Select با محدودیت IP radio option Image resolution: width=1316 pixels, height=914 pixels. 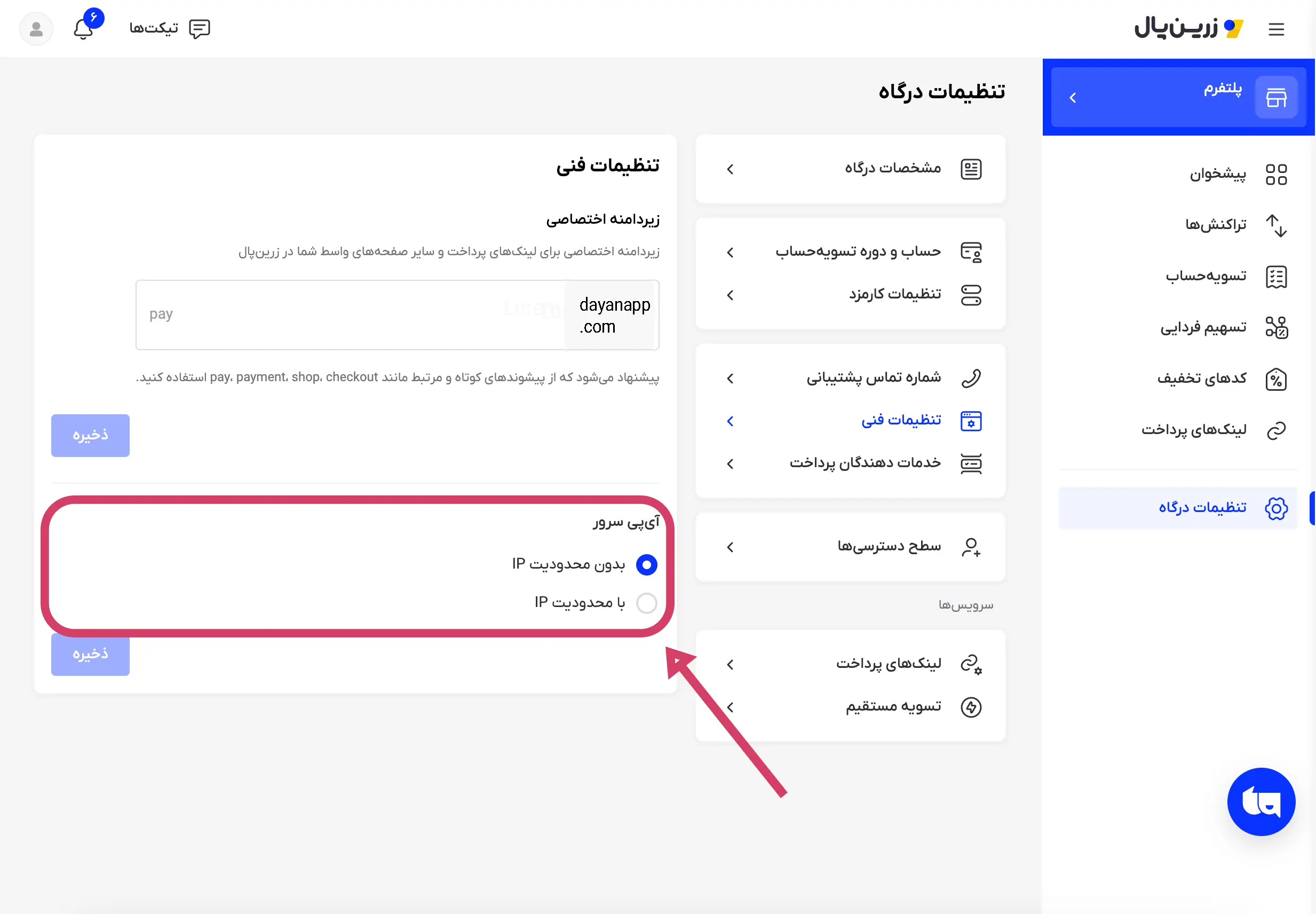click(x=646, y=603)
